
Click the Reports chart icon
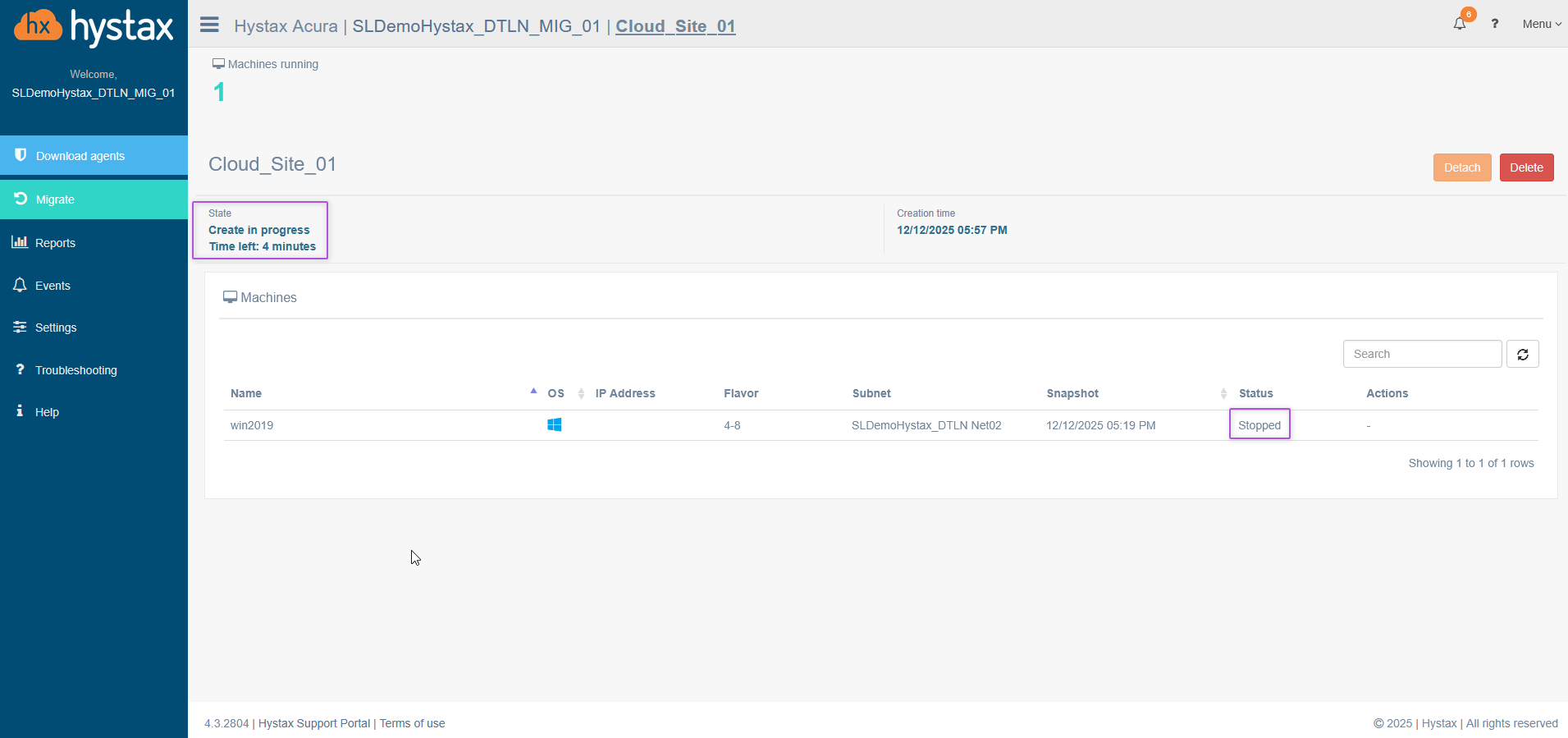click(20, 242)
